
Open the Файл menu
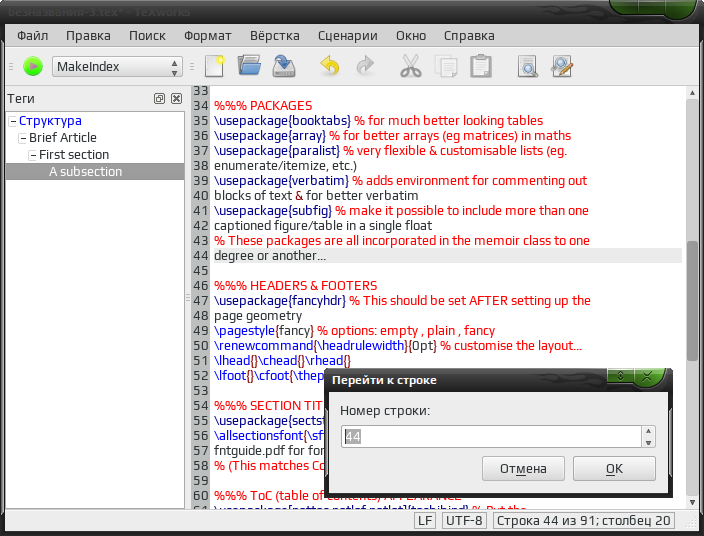coord(32,35)
